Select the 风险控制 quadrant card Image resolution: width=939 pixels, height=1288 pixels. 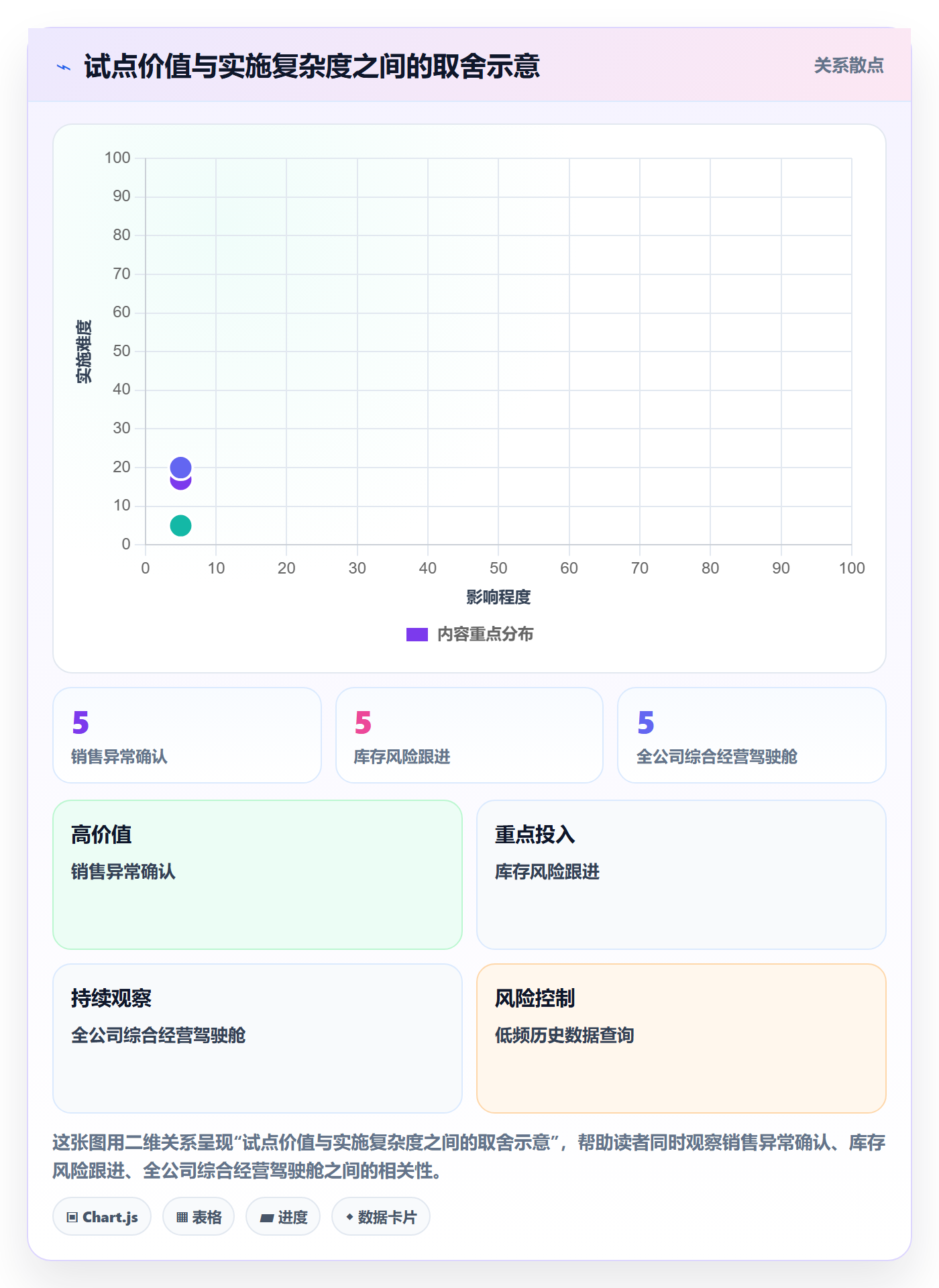click(x=681, y=1038)
